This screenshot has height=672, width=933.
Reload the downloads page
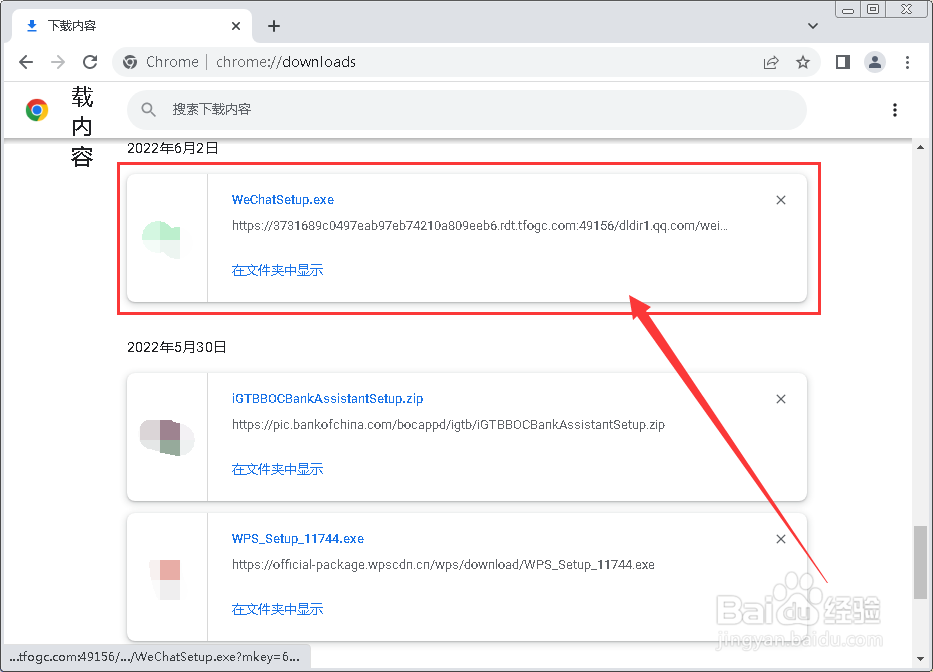click(x=90, y=62)
